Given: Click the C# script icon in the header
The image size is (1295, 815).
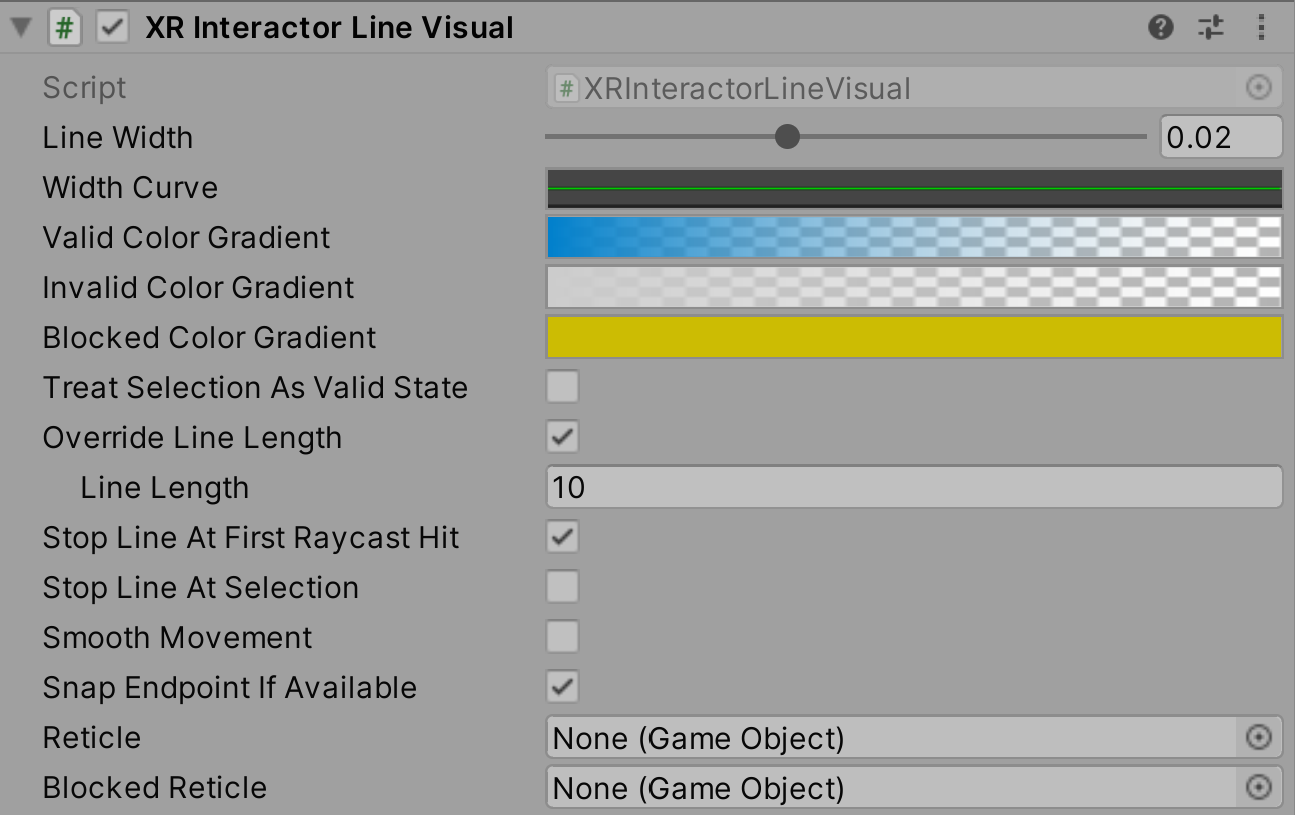Looking at the screenshot, I should (x=64, y=27).
